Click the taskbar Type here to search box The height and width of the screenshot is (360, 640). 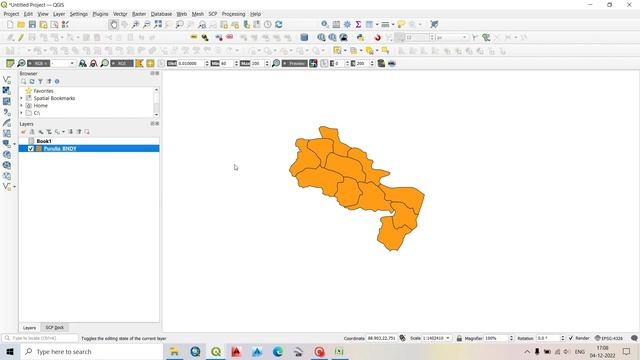pos(91,351)
